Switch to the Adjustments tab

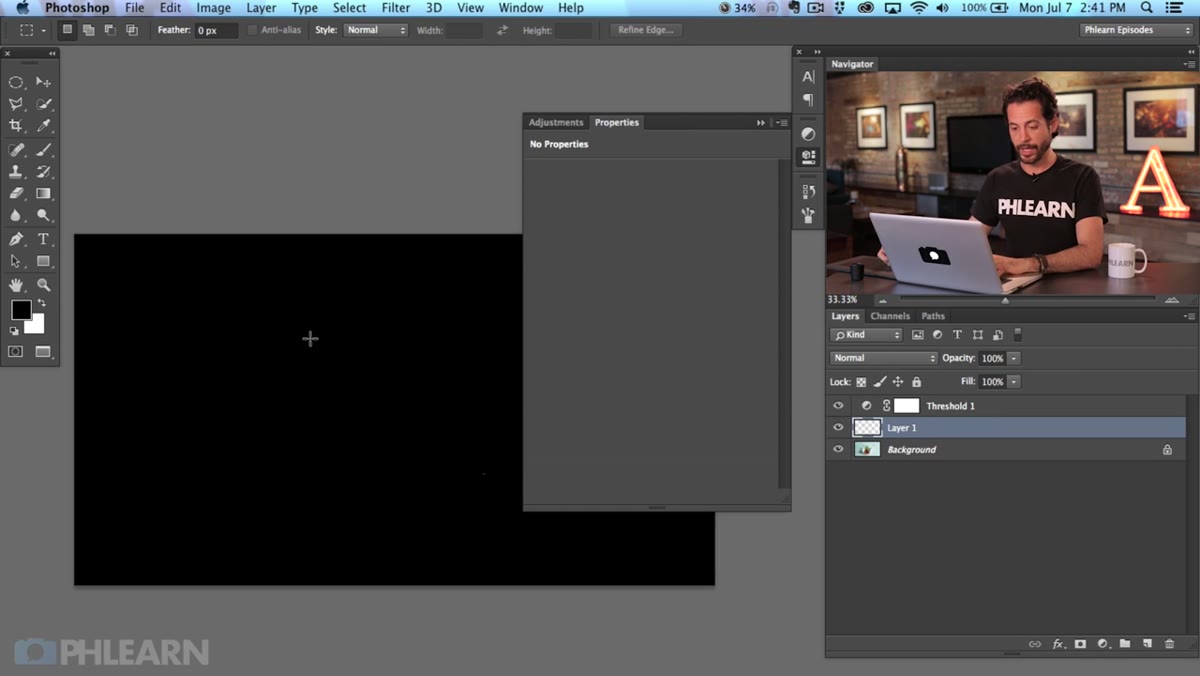556,122
